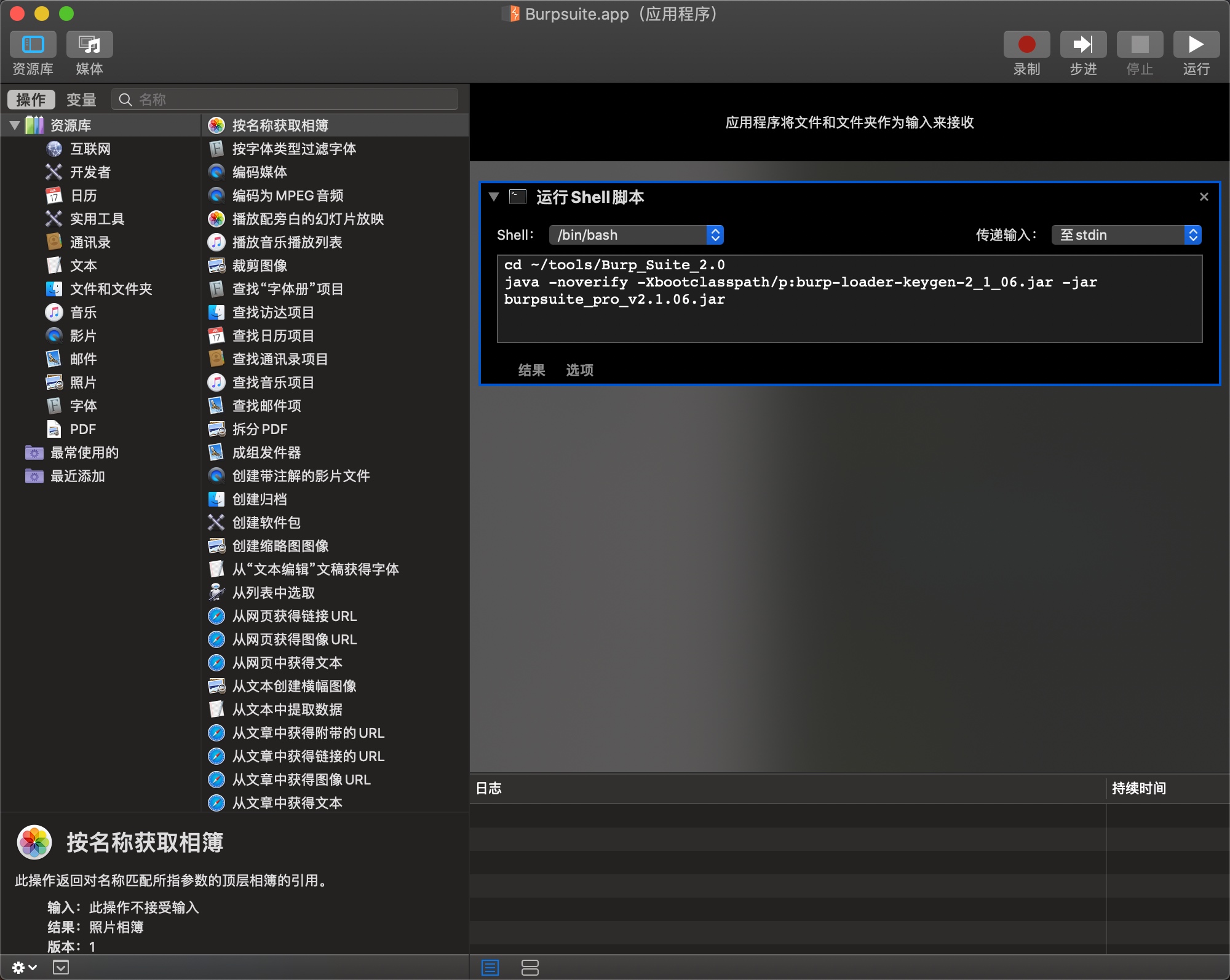The image size is (1230, 980).
Task: Open the Media (媒体) browser icon
Action: point(90,45)
